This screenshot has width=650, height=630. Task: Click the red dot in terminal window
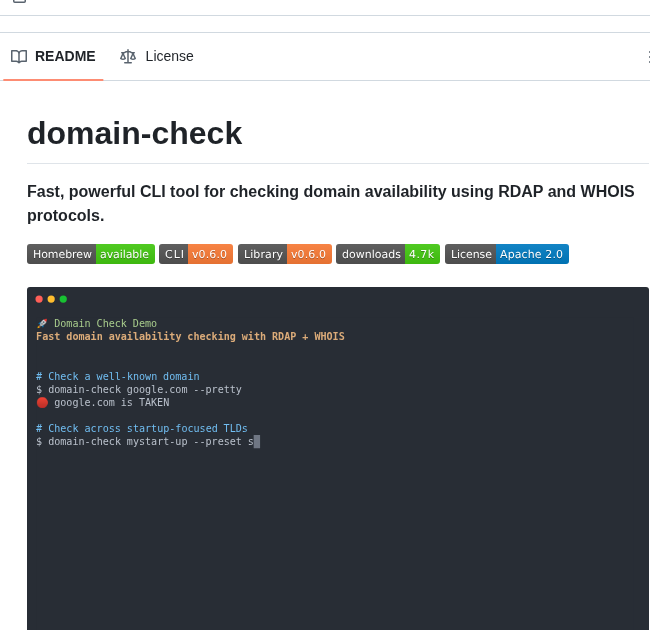39,299
